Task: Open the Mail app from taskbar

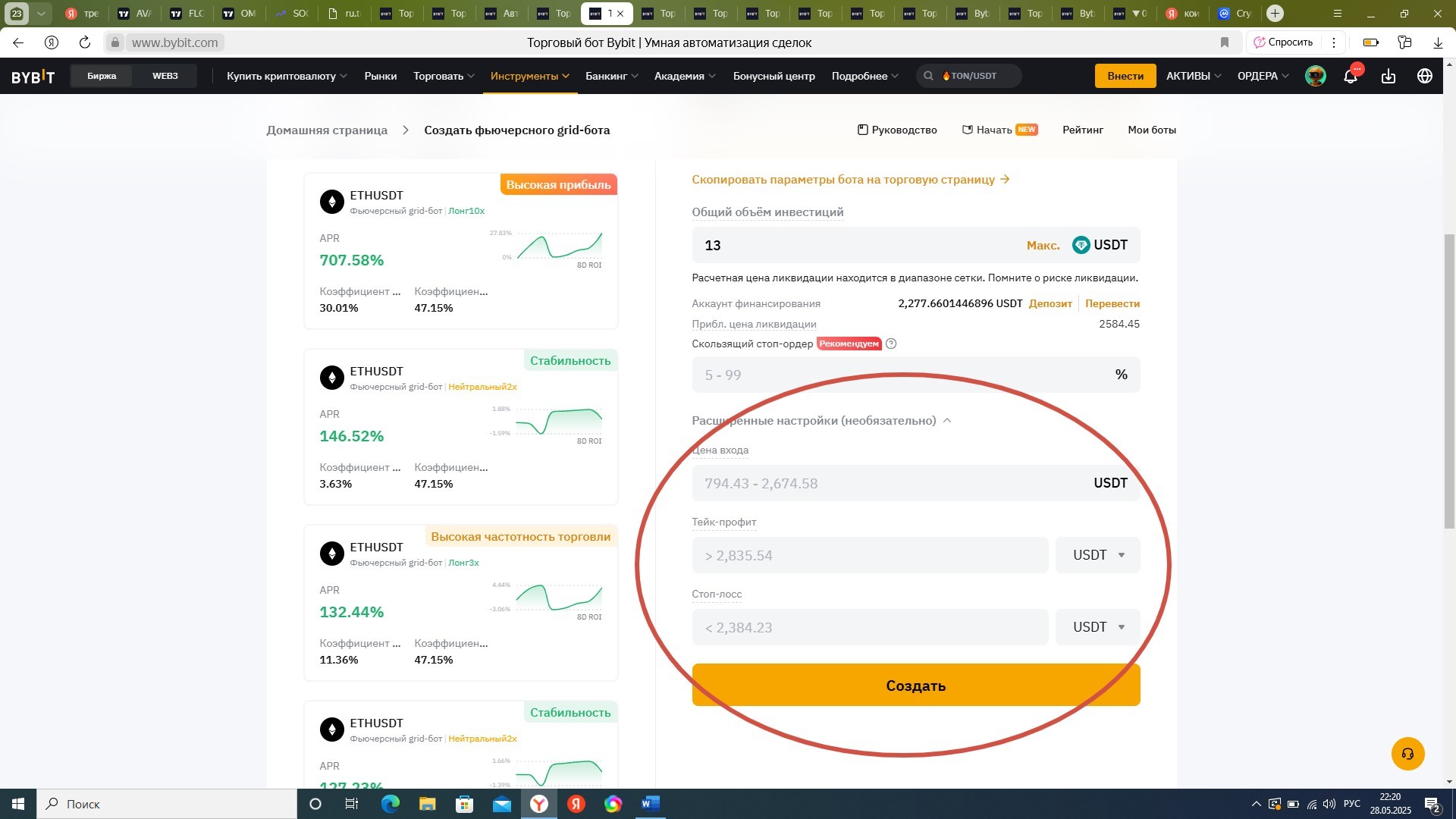Action: (501, 804)
